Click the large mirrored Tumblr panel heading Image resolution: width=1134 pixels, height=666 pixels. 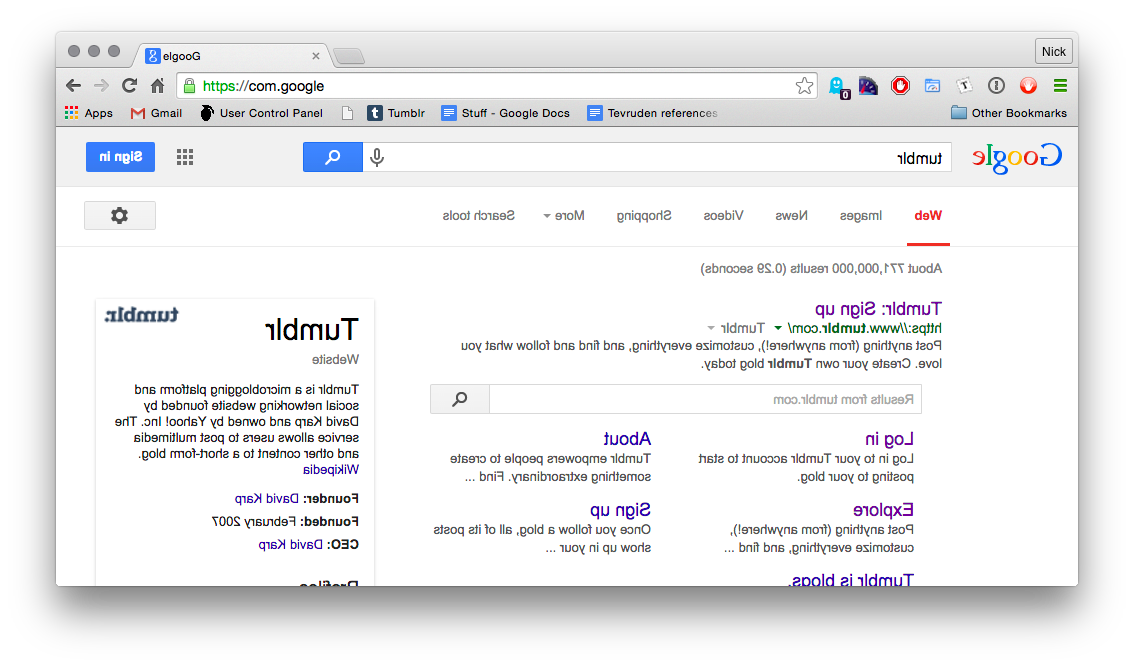312,330
